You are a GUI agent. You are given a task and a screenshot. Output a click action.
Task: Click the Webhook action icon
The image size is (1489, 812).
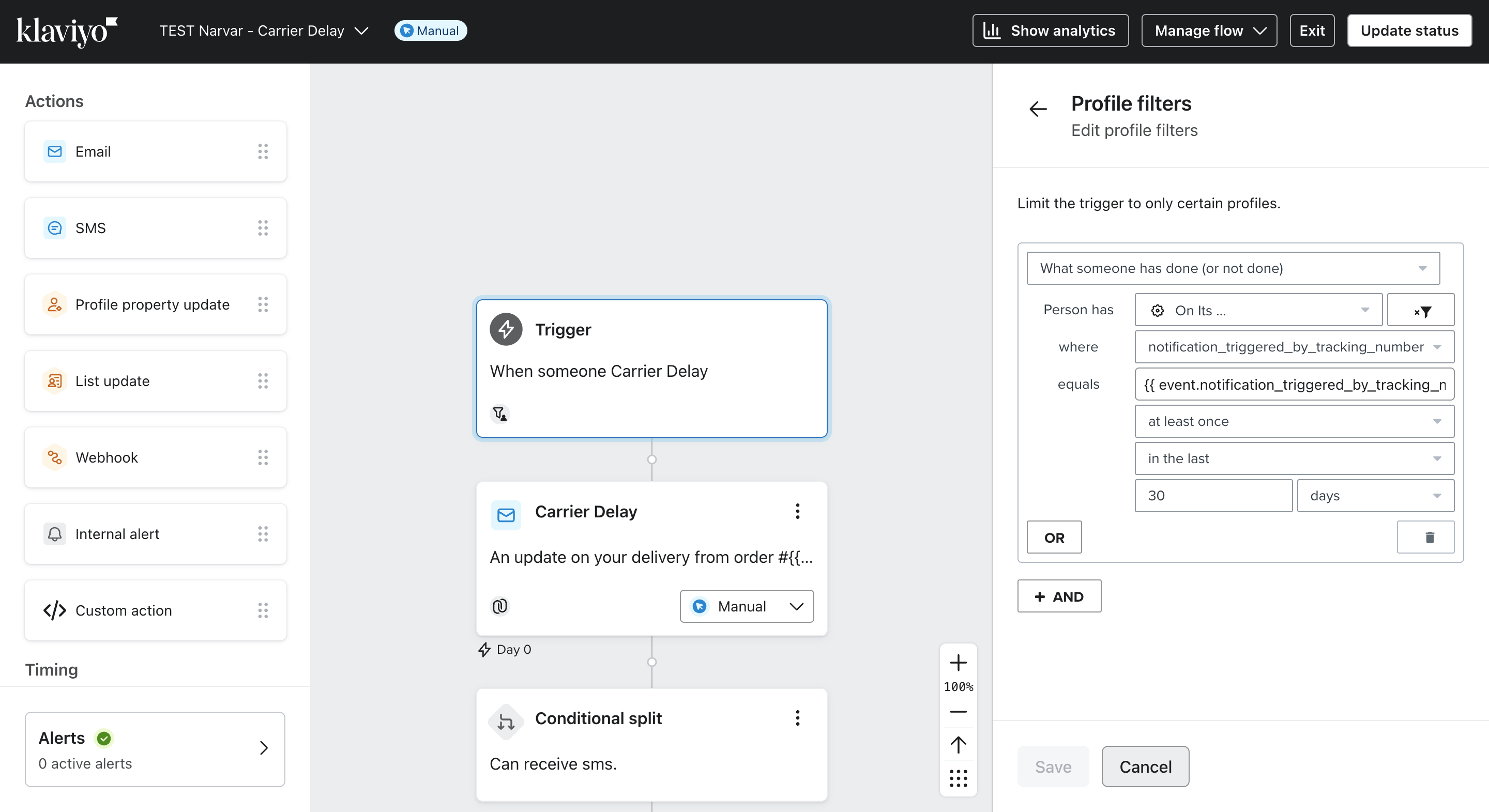(x=54, y=458)
